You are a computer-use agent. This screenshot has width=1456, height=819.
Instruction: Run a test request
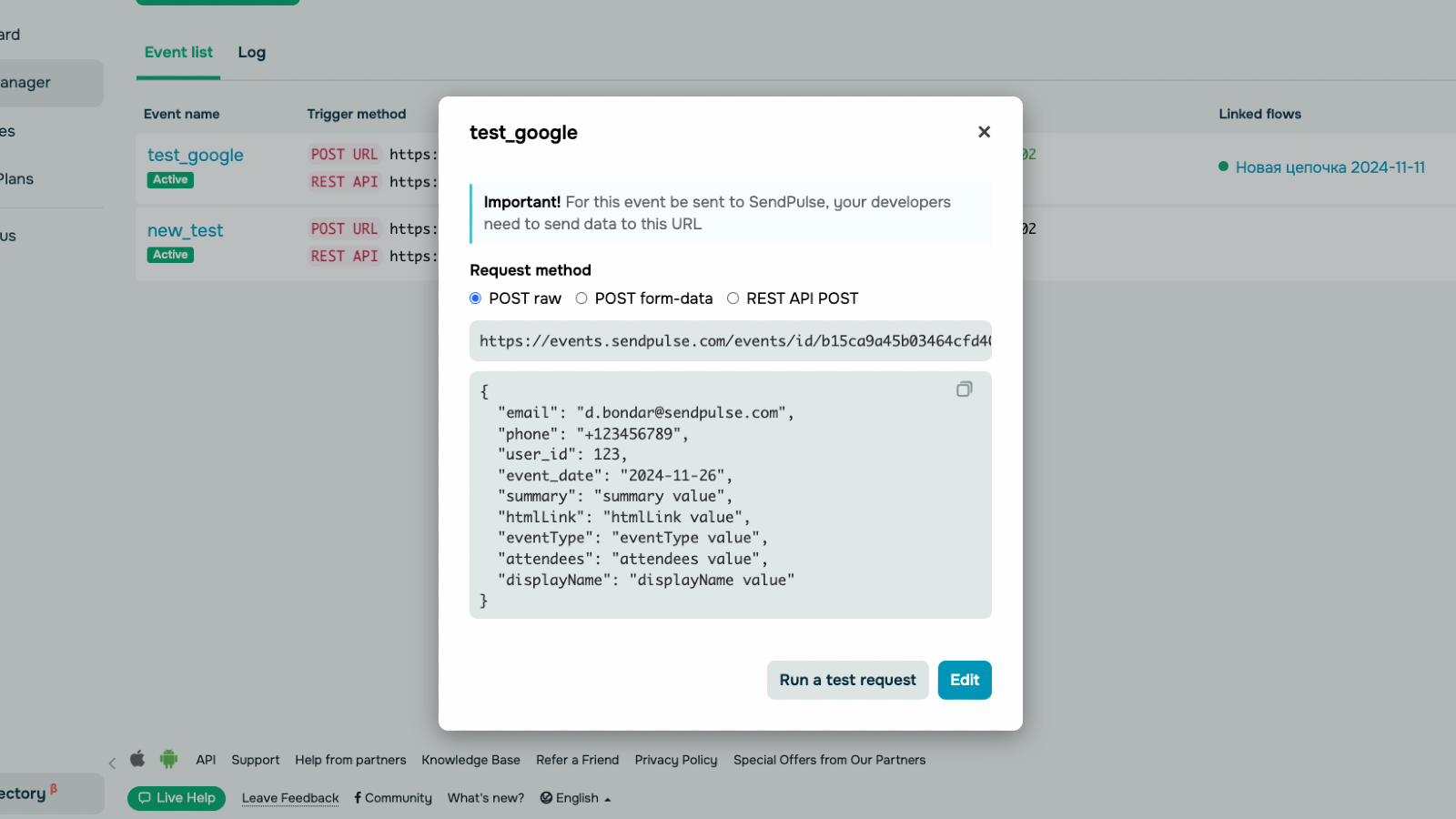pyautogui.click(x=847, y=680)
